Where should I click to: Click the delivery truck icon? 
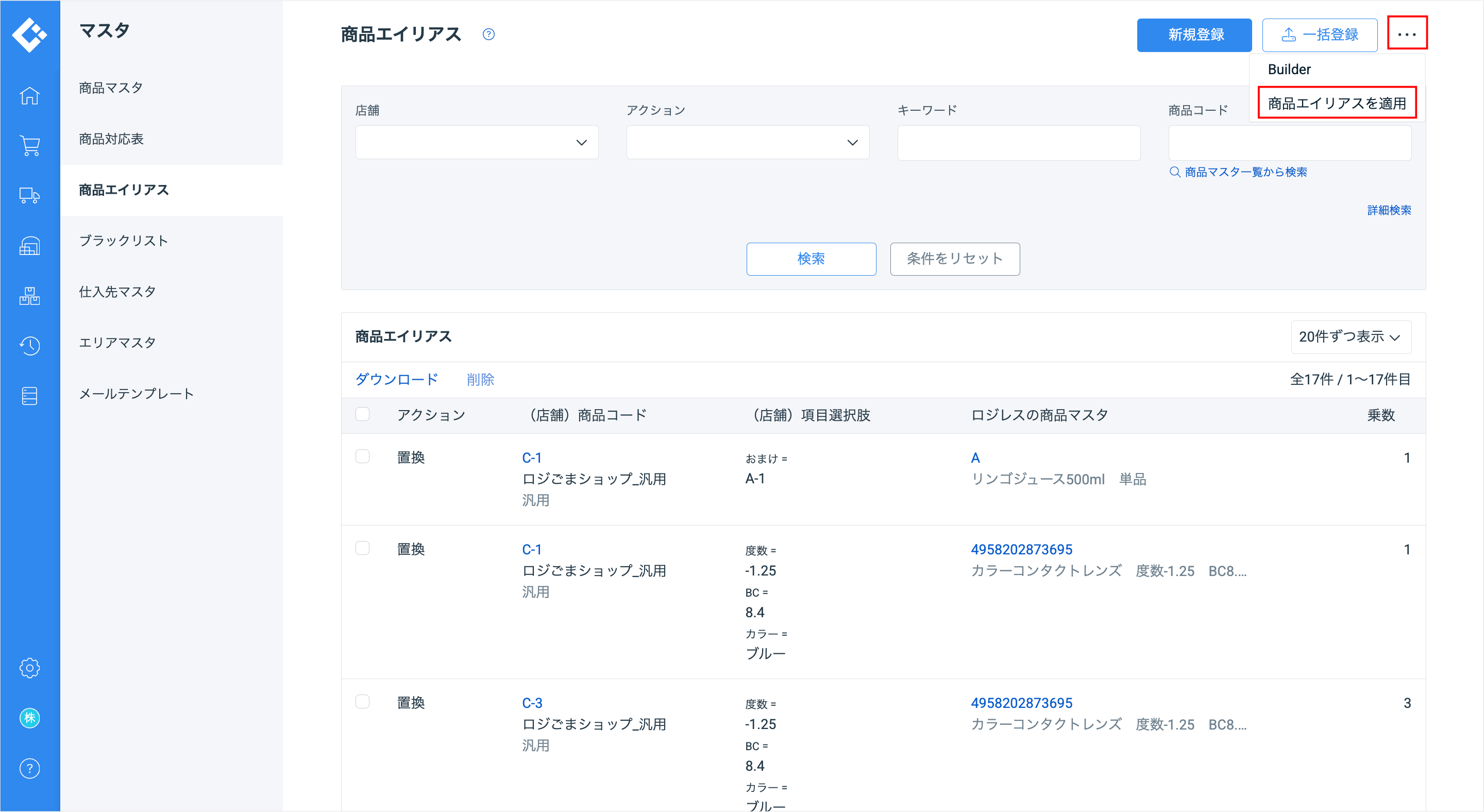click(29, 196)
